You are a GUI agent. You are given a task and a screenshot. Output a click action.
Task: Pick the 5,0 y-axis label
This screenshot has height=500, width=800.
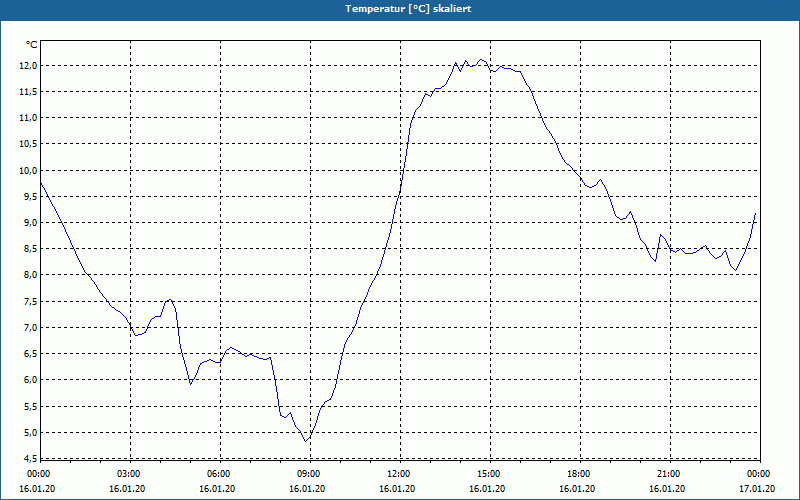point(31,433)
